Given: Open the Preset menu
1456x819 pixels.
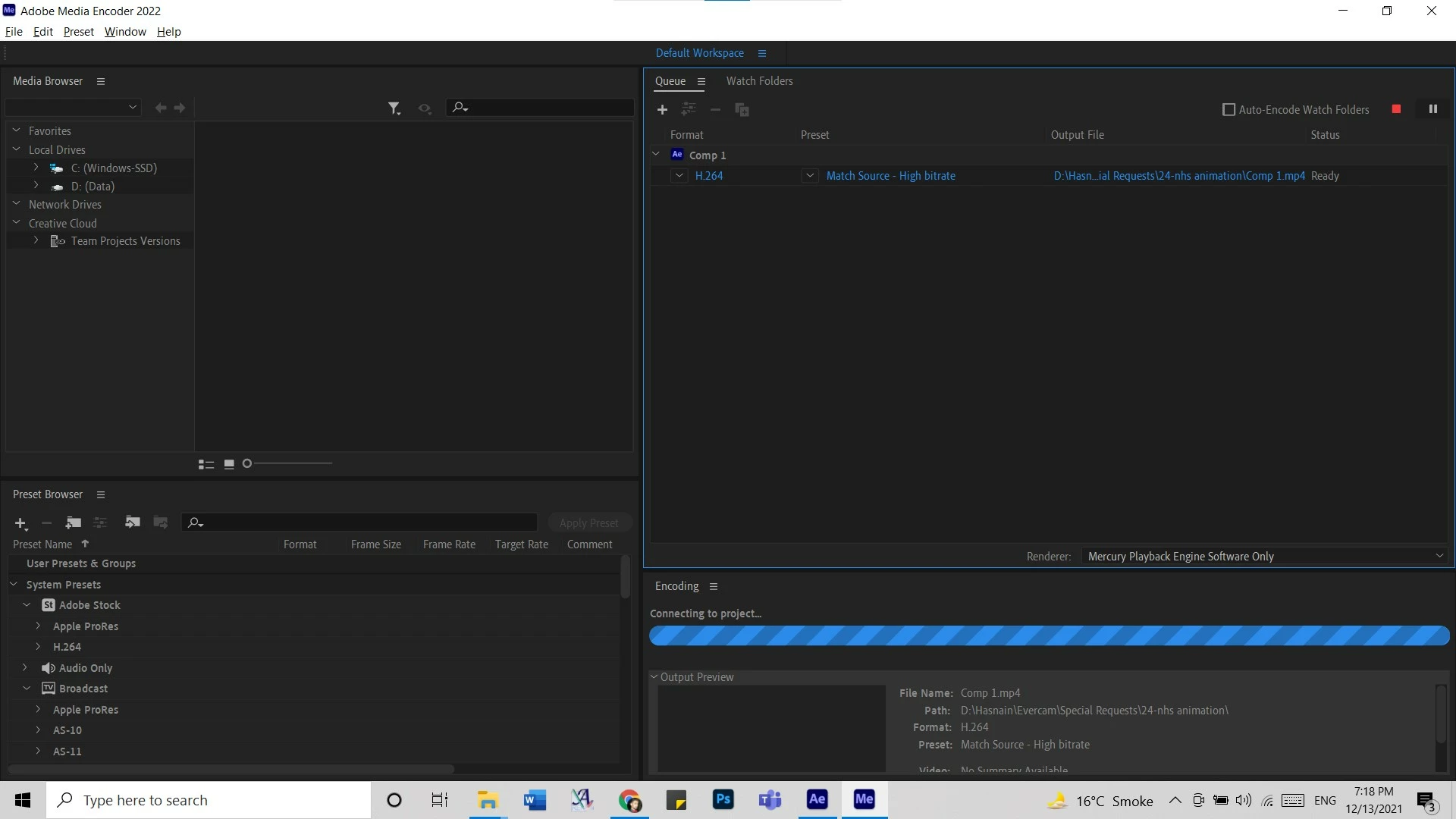Looking at the screenshot, I should (x=78, y=32).
